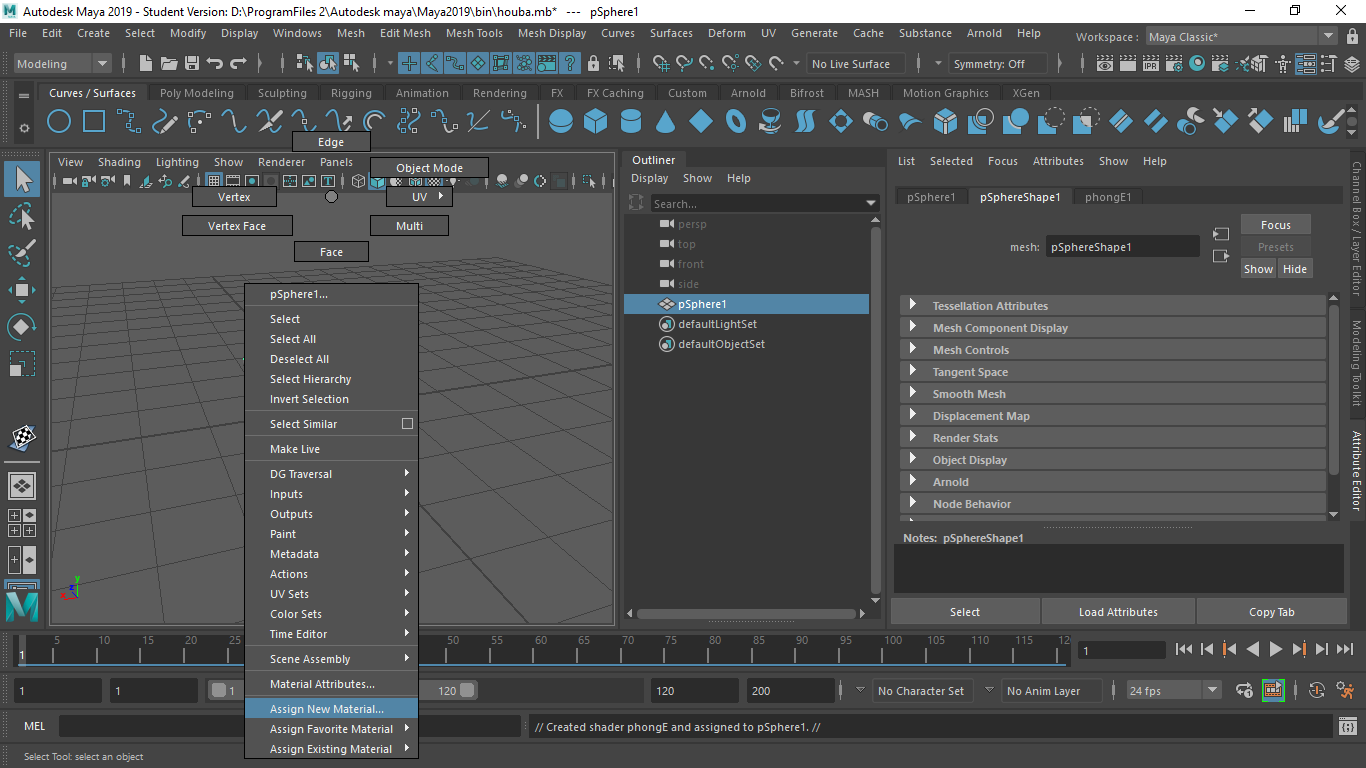The image size is (1366, 768).
Task: Activate the Paint Selection tool
Action: coord(22,252)
